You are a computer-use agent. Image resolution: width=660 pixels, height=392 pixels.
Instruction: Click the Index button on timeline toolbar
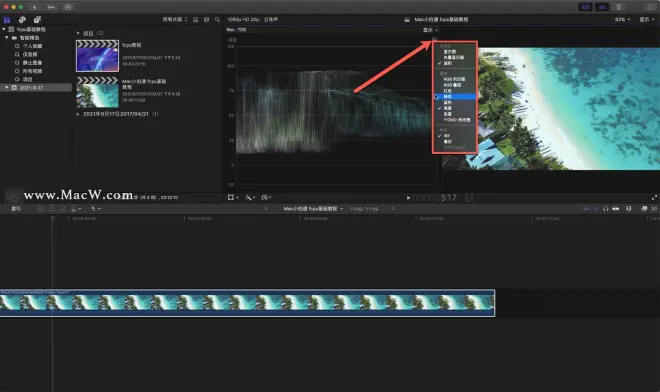coord(16,208)
